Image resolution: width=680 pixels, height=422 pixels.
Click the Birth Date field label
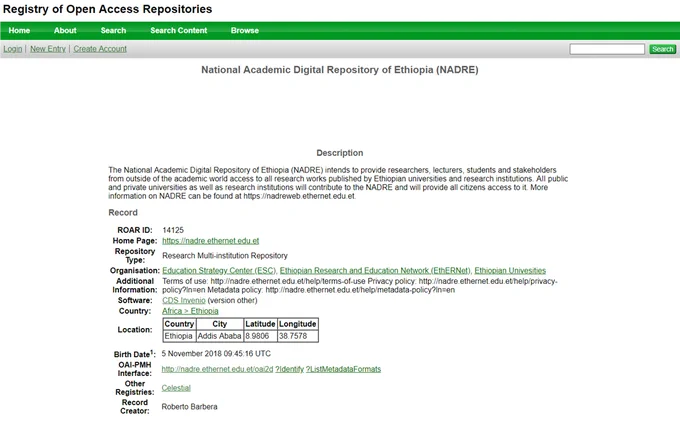[x=134, y=354]
